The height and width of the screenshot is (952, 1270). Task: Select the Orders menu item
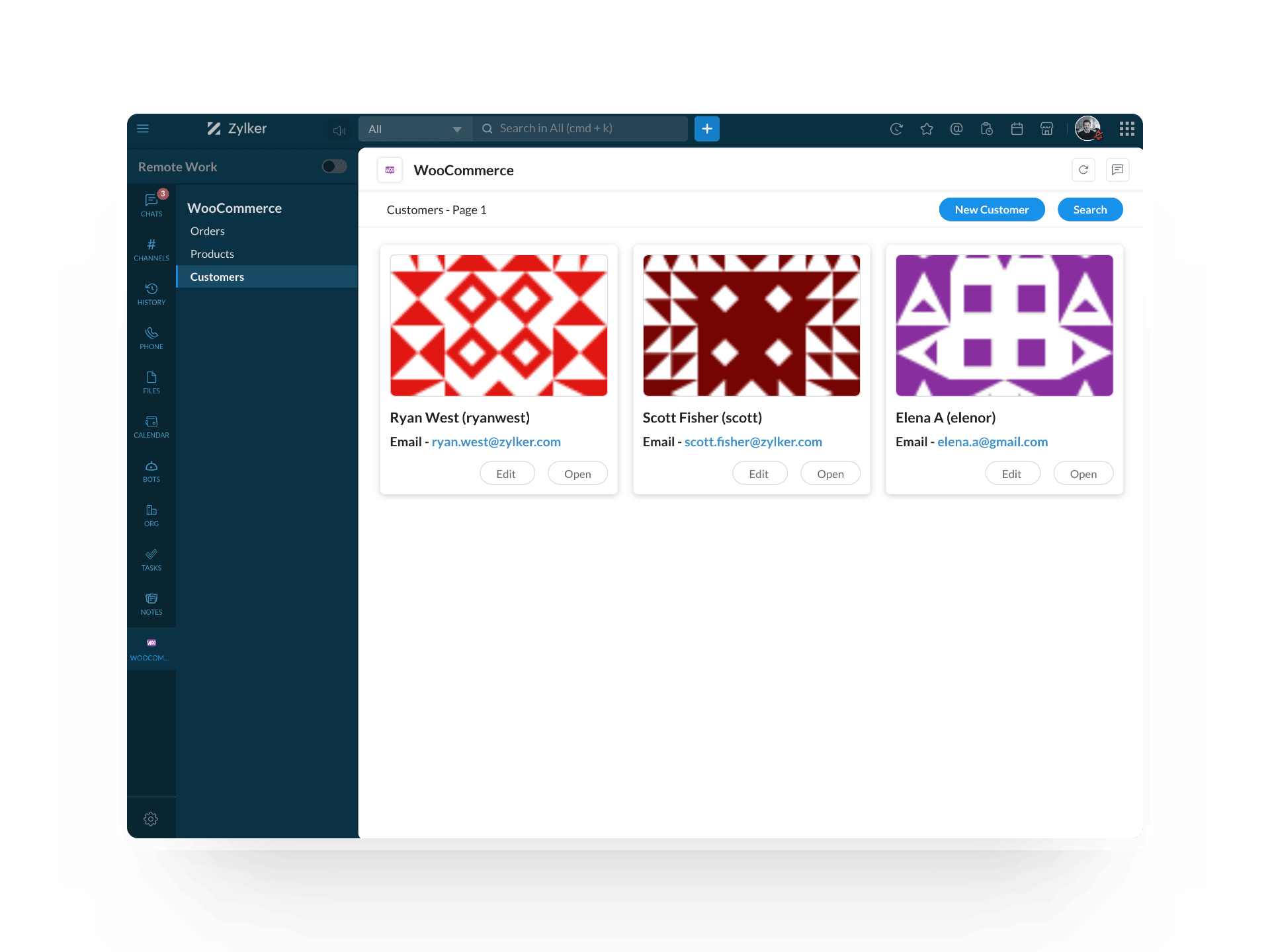[208, 231]
